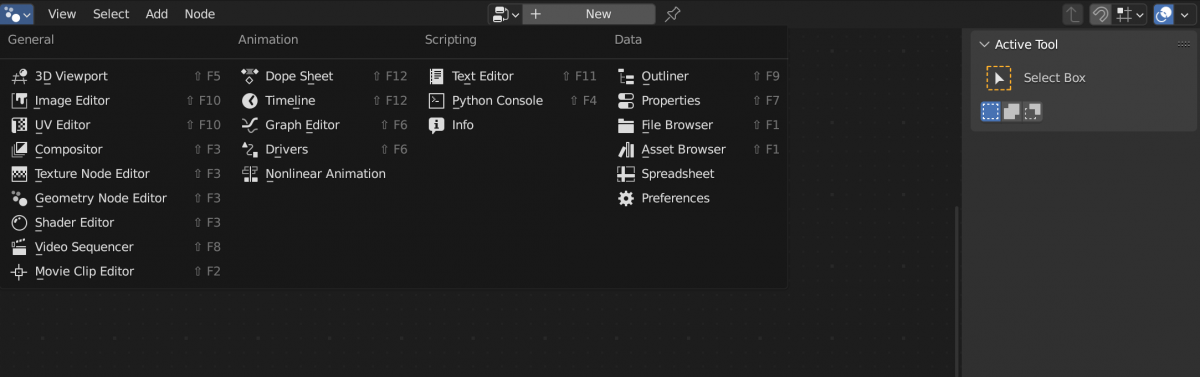Click the New node tree button

click(x=589, y=14)
